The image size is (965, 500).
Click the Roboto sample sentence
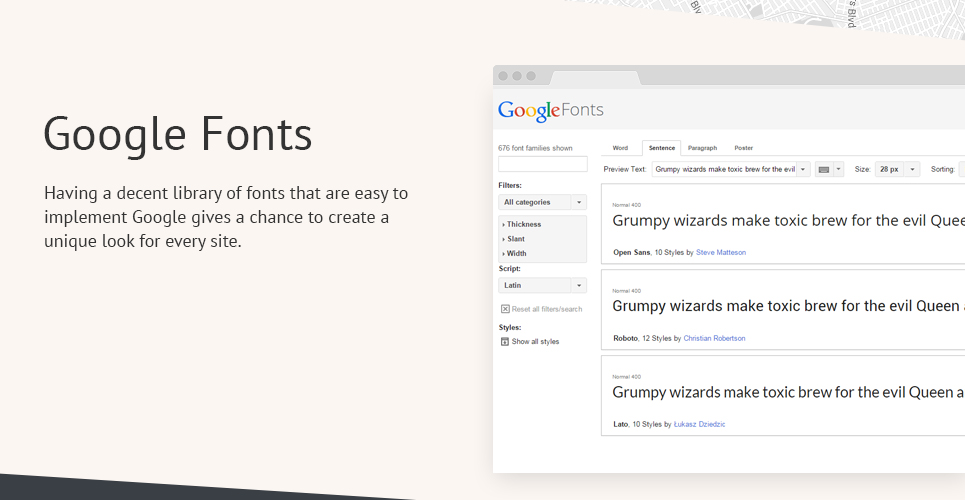tap(788, 306)
